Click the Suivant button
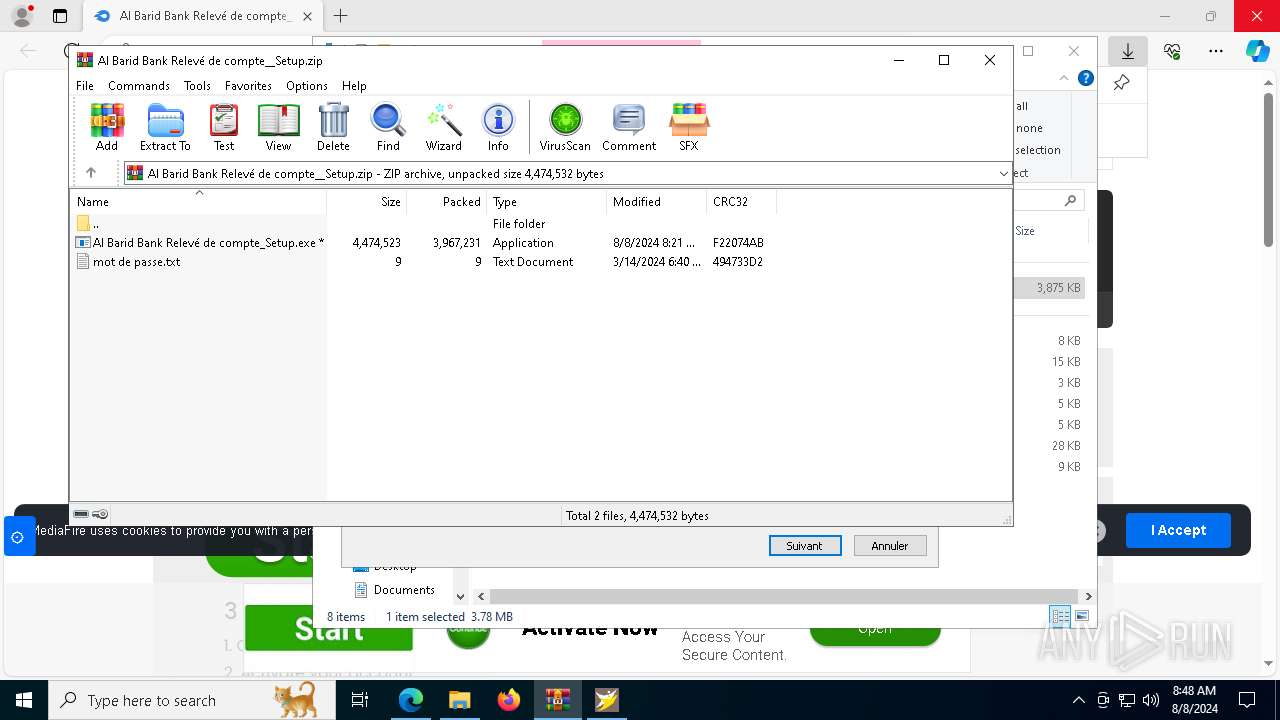Image resolution: width=1280 pixels, height=720 pixels. (x=804, y=546)
